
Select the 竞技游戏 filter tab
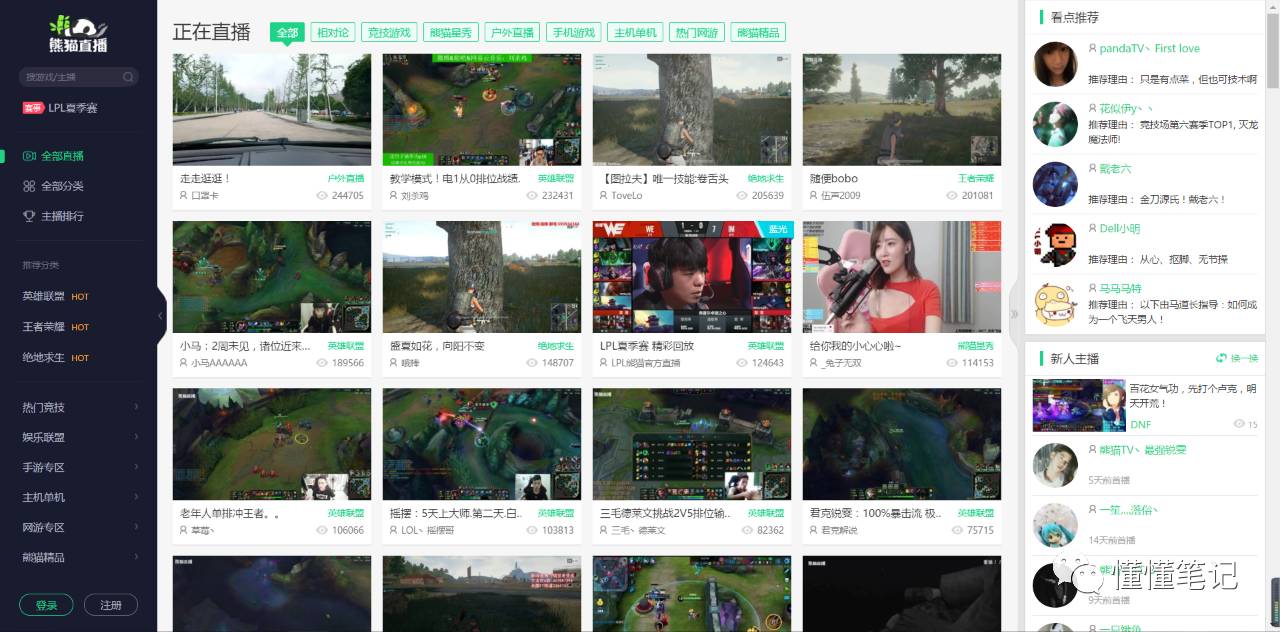tap(389, 32)
